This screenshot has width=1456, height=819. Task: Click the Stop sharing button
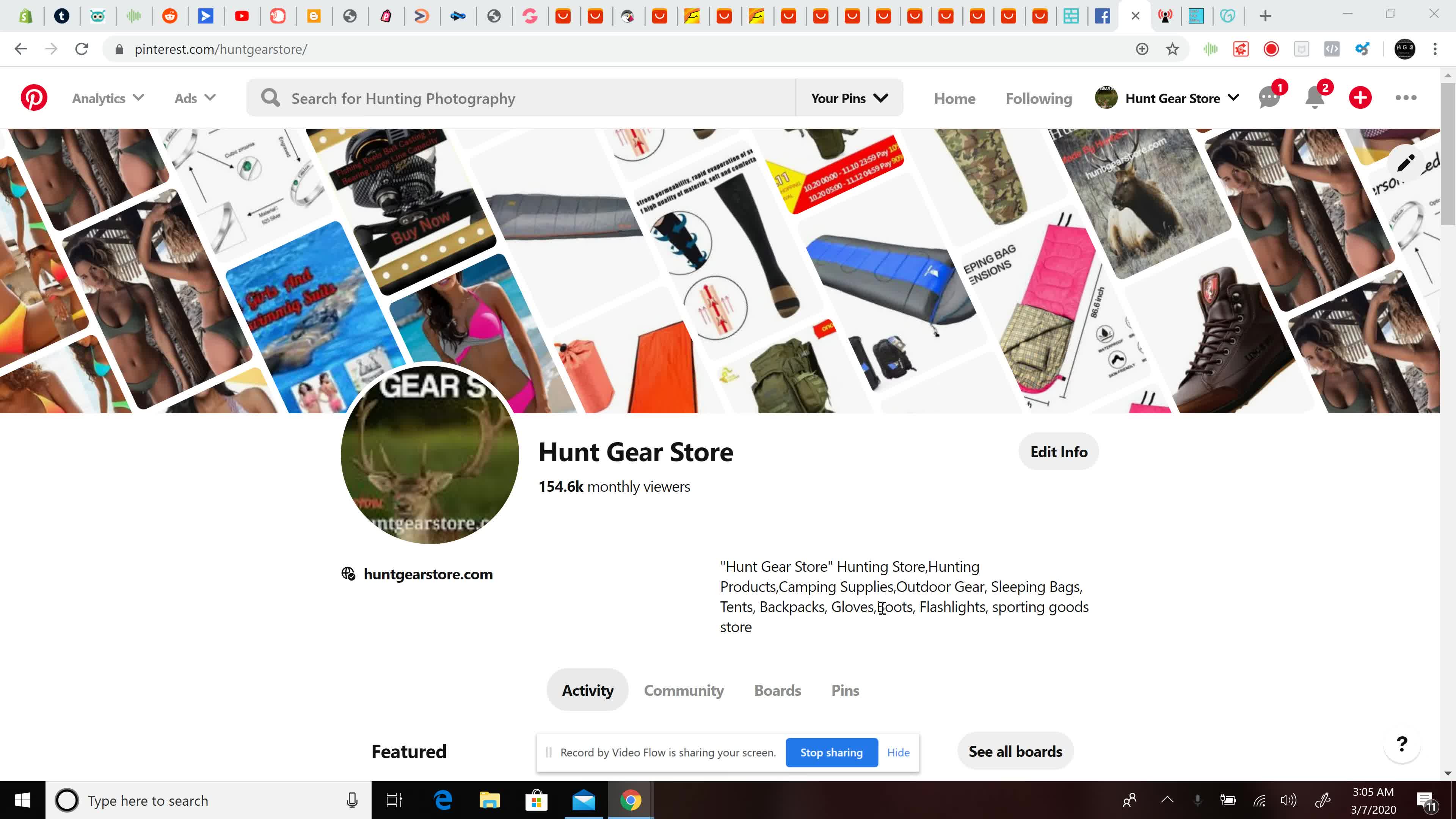(832, 752)
